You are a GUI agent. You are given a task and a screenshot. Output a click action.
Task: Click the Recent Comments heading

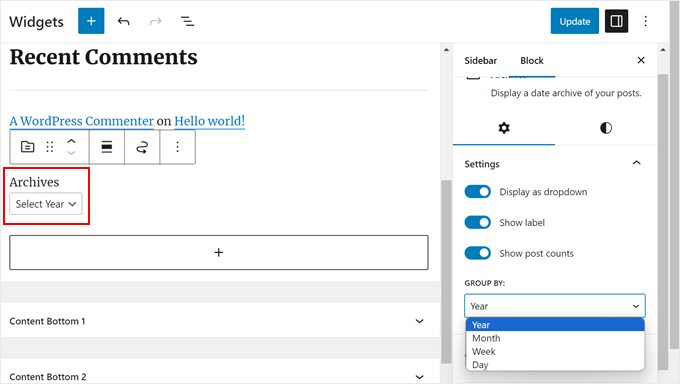click(x=103, y=57)
